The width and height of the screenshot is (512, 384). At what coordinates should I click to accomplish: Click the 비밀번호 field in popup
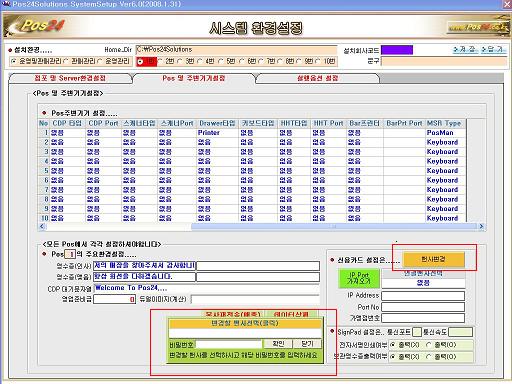pyautogui.click(x=229, y=344)
